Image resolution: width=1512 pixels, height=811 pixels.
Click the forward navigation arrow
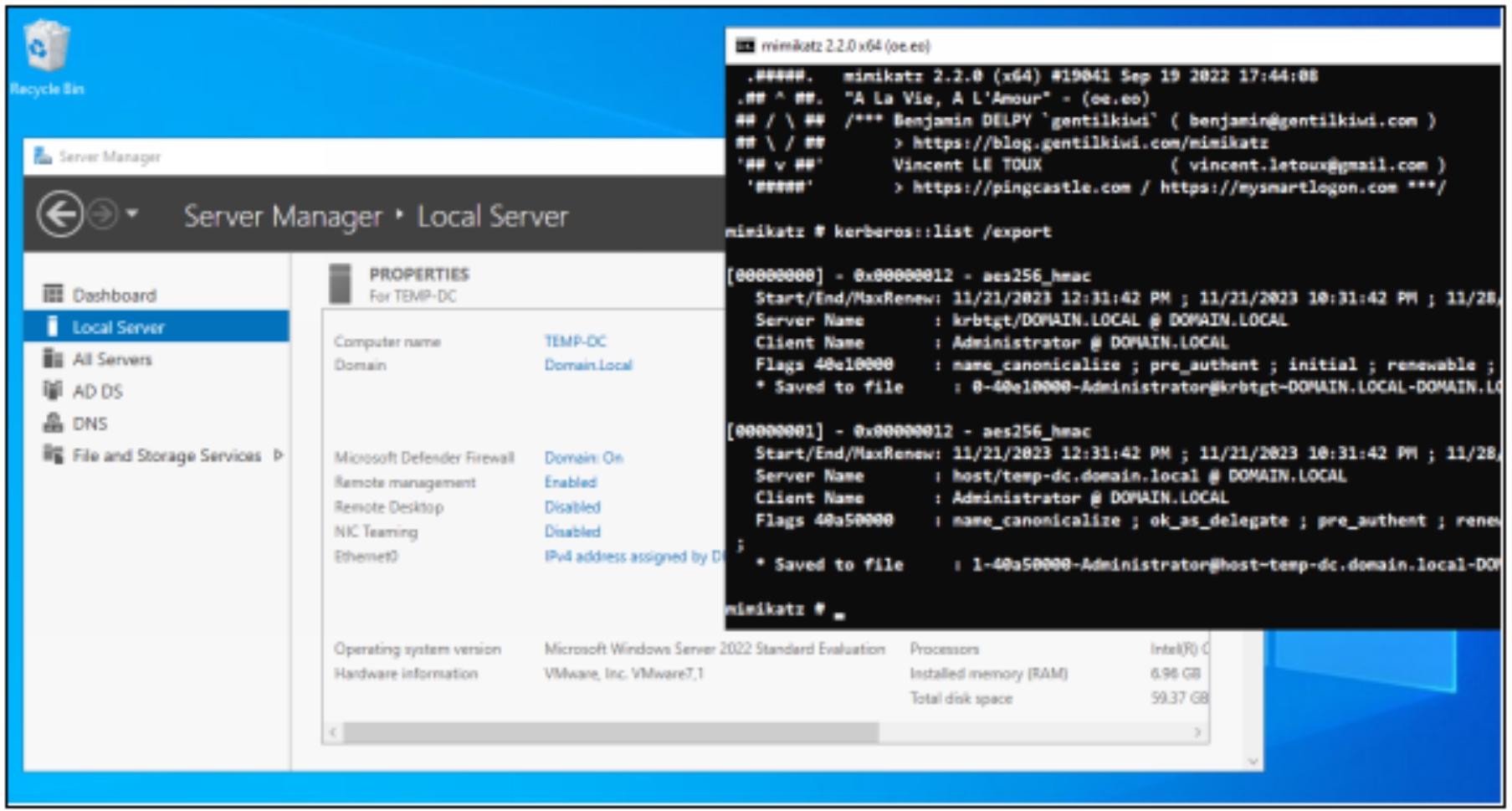pos(103,215)
